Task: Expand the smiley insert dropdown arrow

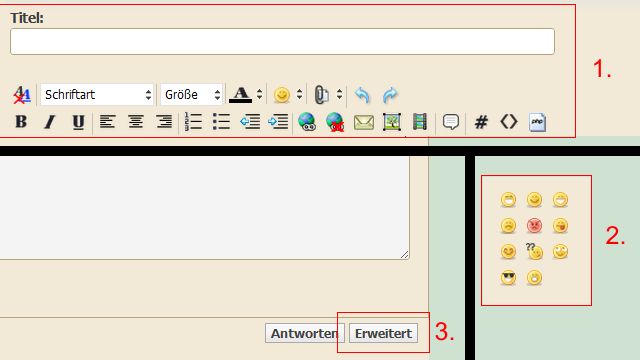Action: point(300,95)
